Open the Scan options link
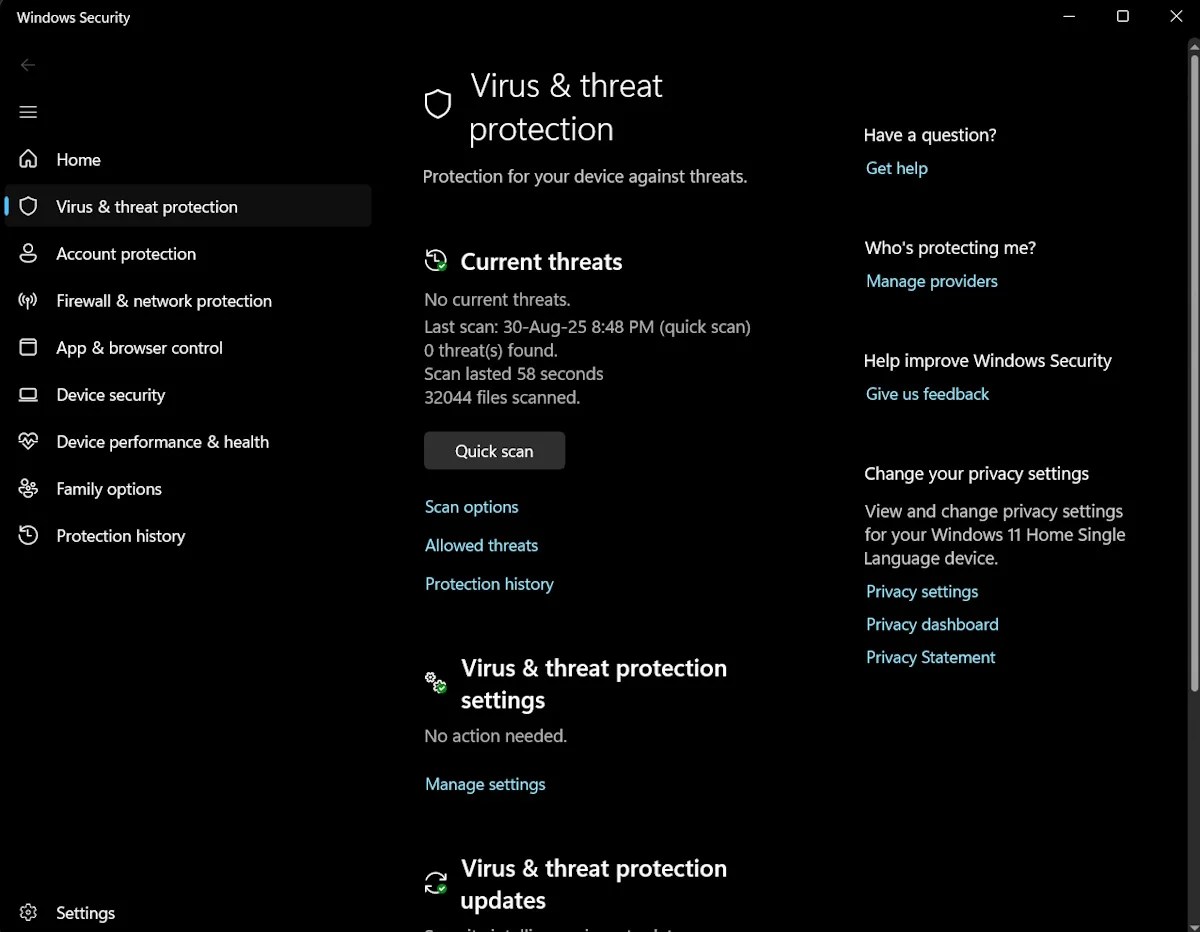Image resolution: width=1200 pixels, height=932 pixels. point(471,507)
